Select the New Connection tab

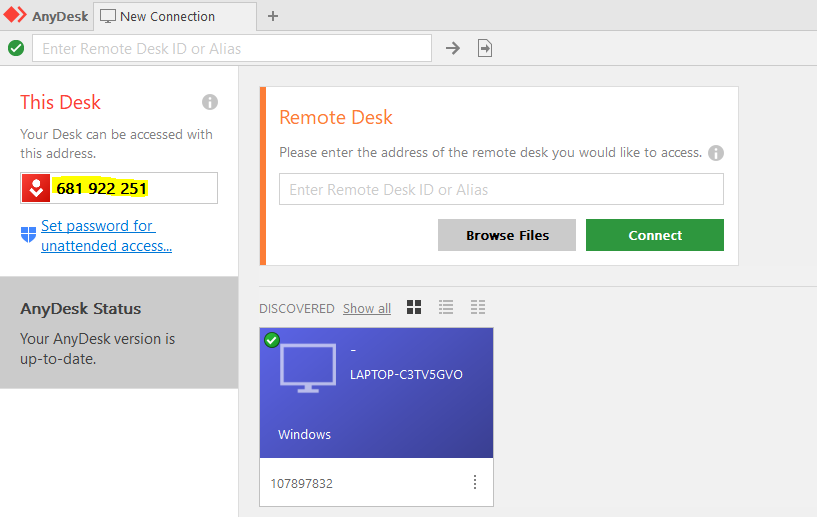(175, 17)
